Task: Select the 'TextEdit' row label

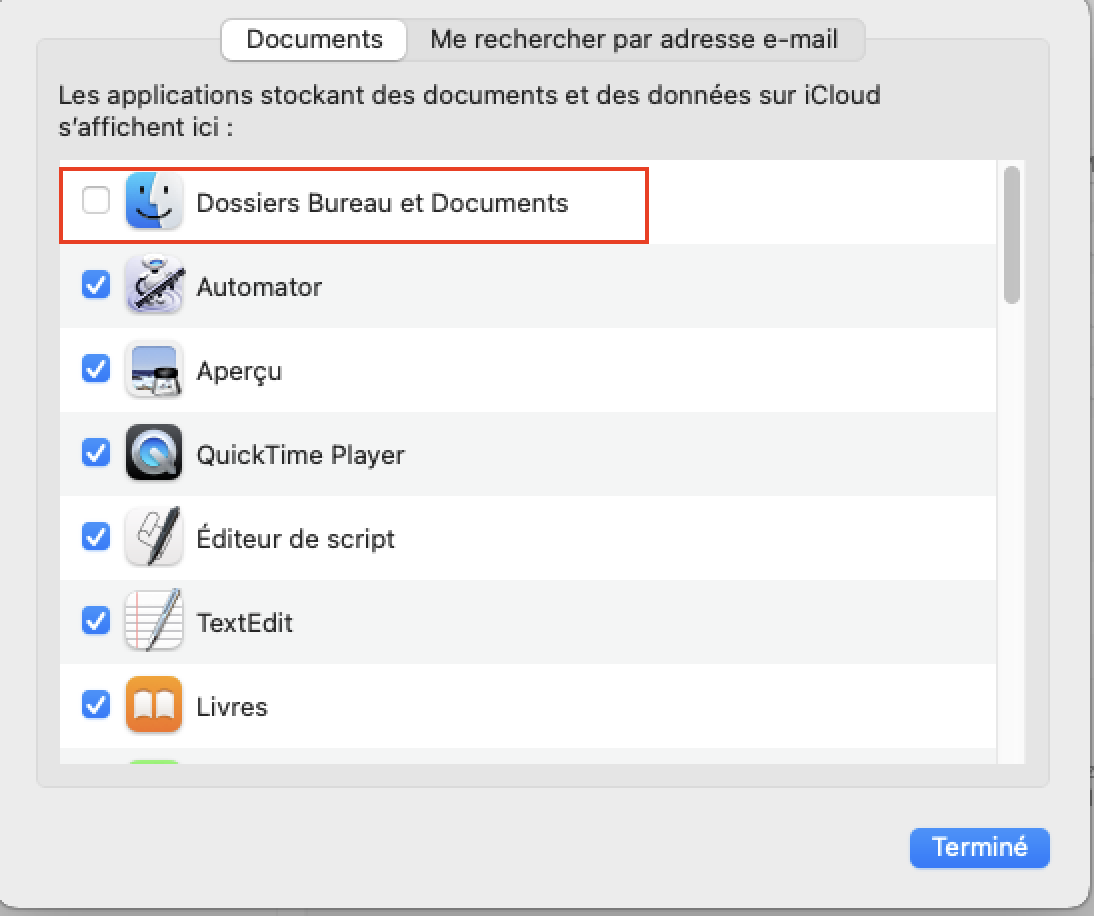Action: click(x=245, y=623)
